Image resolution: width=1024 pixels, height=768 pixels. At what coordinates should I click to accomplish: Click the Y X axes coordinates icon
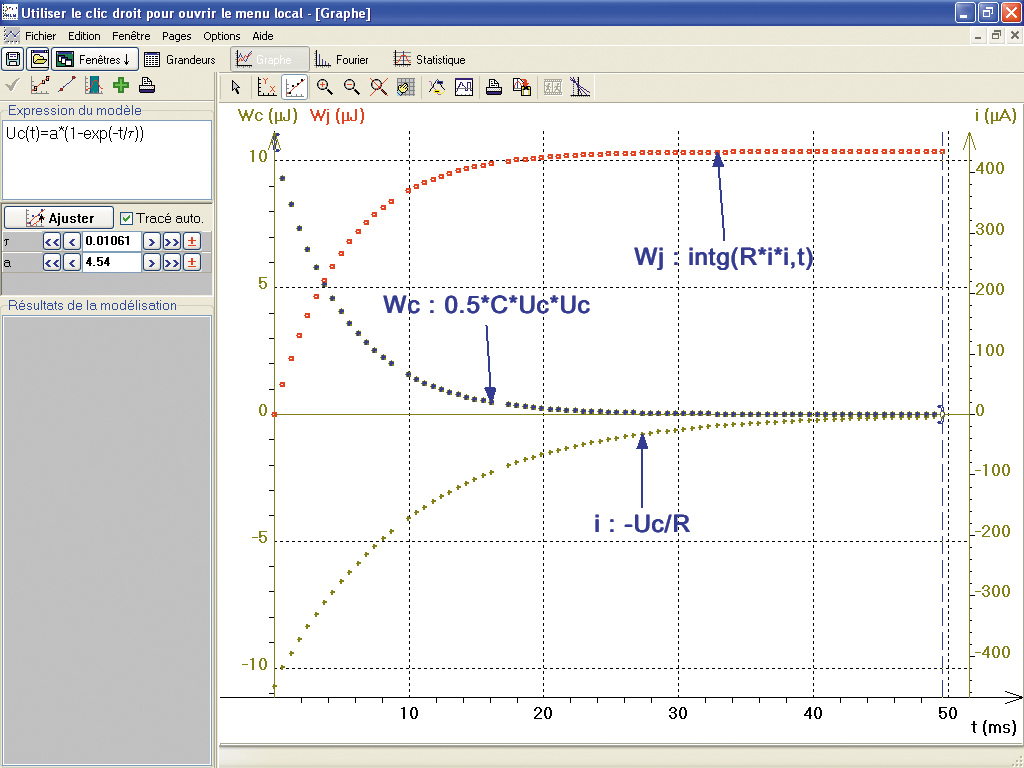click(266, 87)
